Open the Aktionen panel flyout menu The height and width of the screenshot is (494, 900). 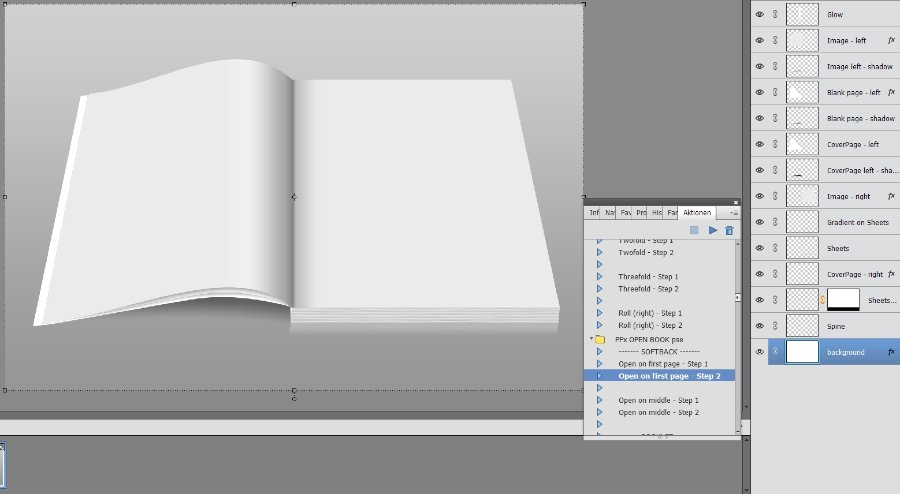click(734, 213)
